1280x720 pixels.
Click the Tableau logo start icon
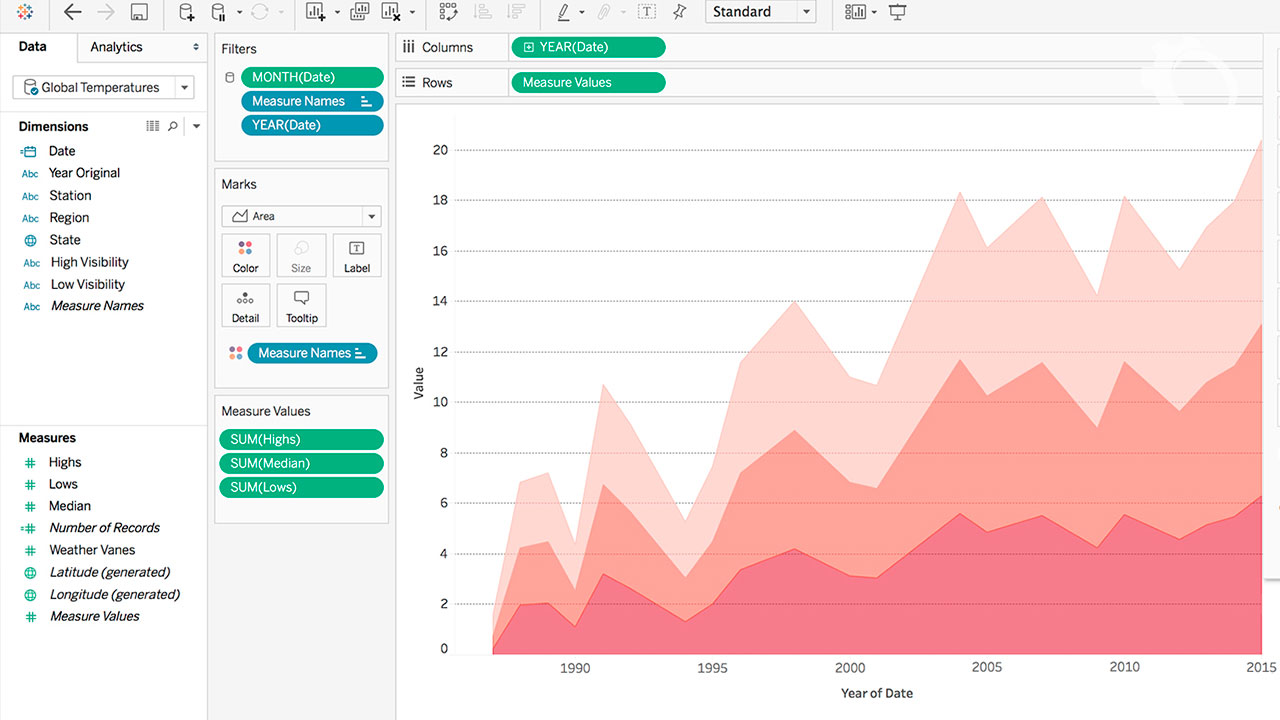click(x=25, y=12)
